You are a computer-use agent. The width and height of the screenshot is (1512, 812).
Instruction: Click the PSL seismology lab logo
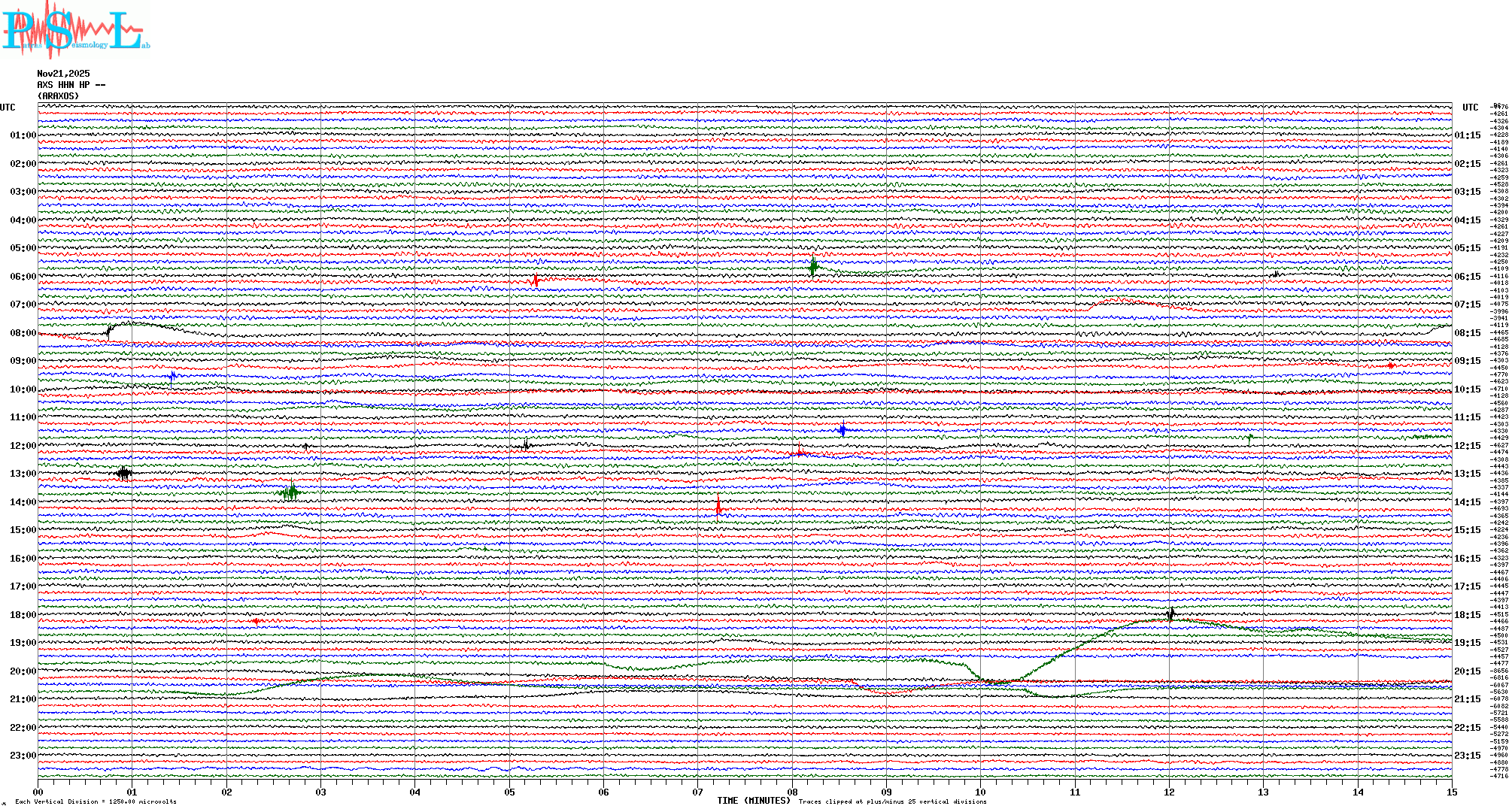pos(75,30)
